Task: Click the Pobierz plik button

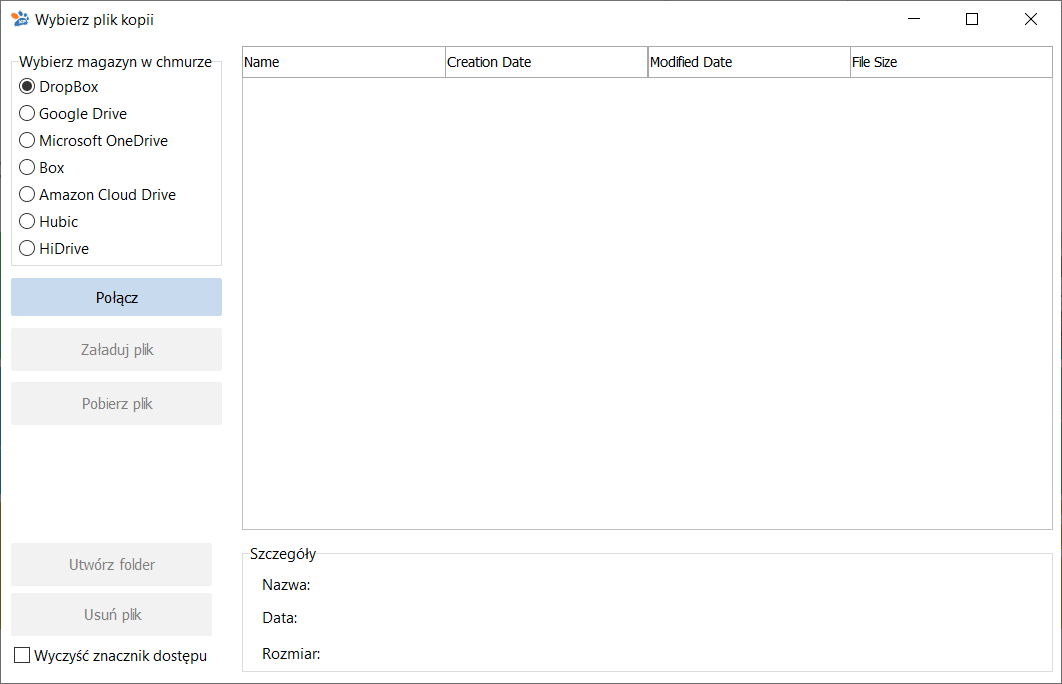Action: click(116, 404)
